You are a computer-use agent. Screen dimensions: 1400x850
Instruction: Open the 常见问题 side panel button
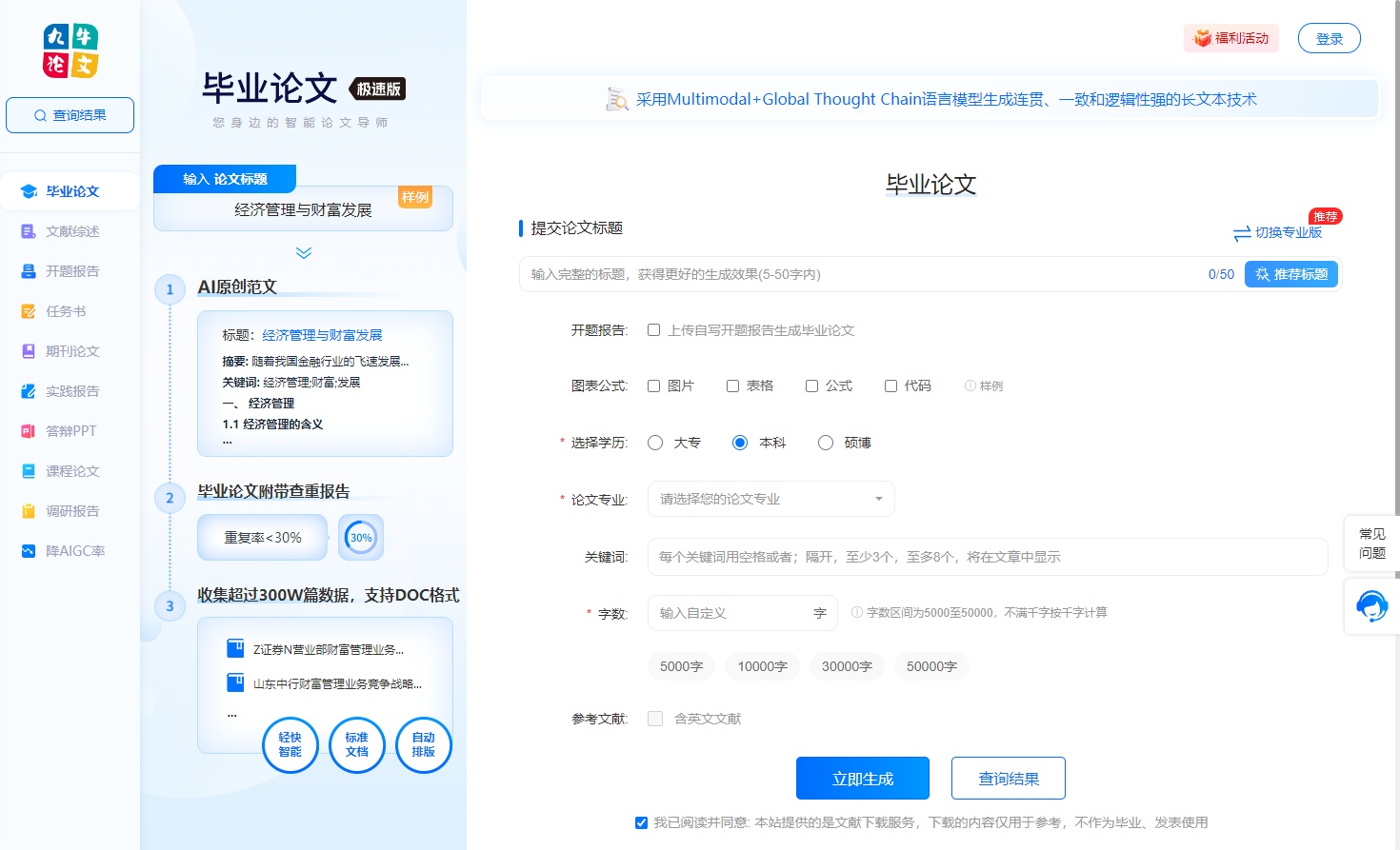[1372, 544]
